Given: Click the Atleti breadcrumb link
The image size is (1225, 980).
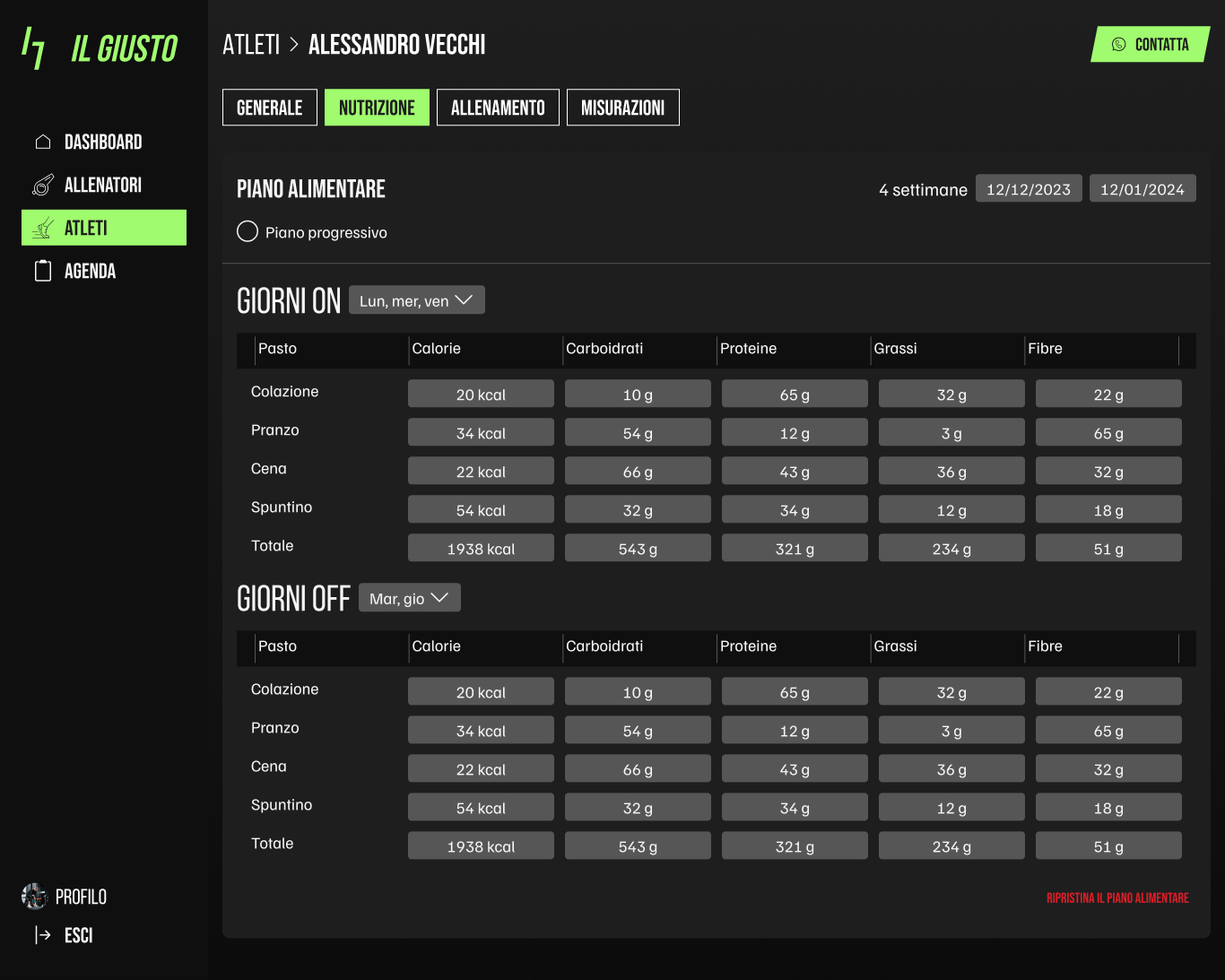Looking at the screenshot, I should coord(251,45).
